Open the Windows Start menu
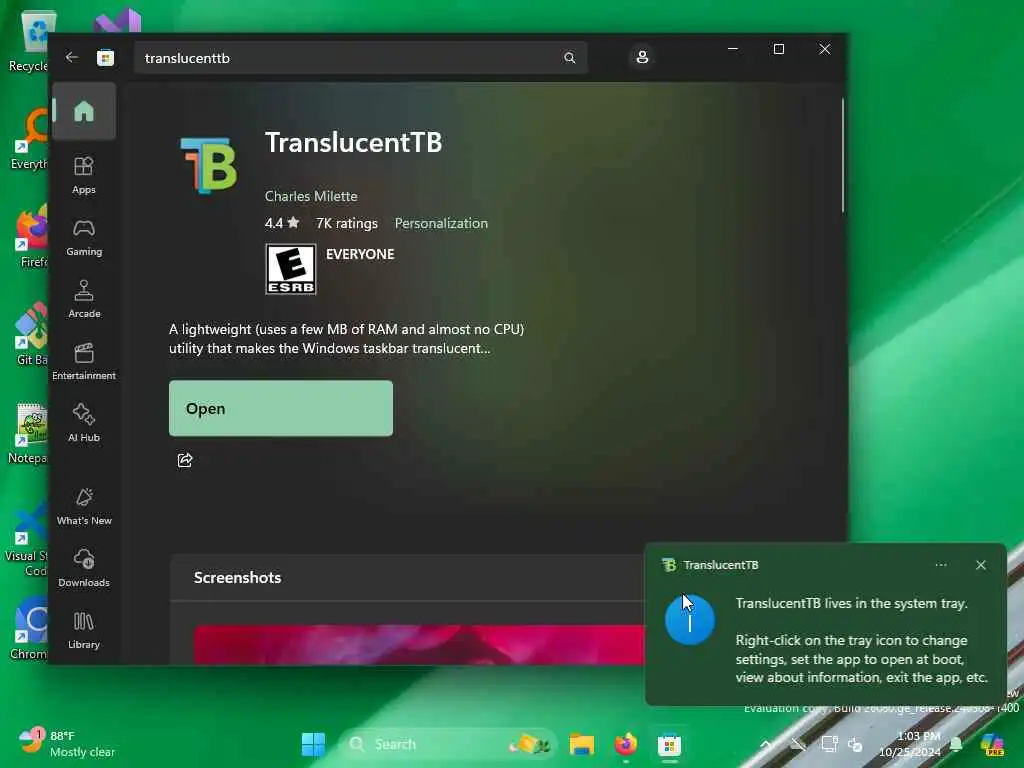 [313, 744]
